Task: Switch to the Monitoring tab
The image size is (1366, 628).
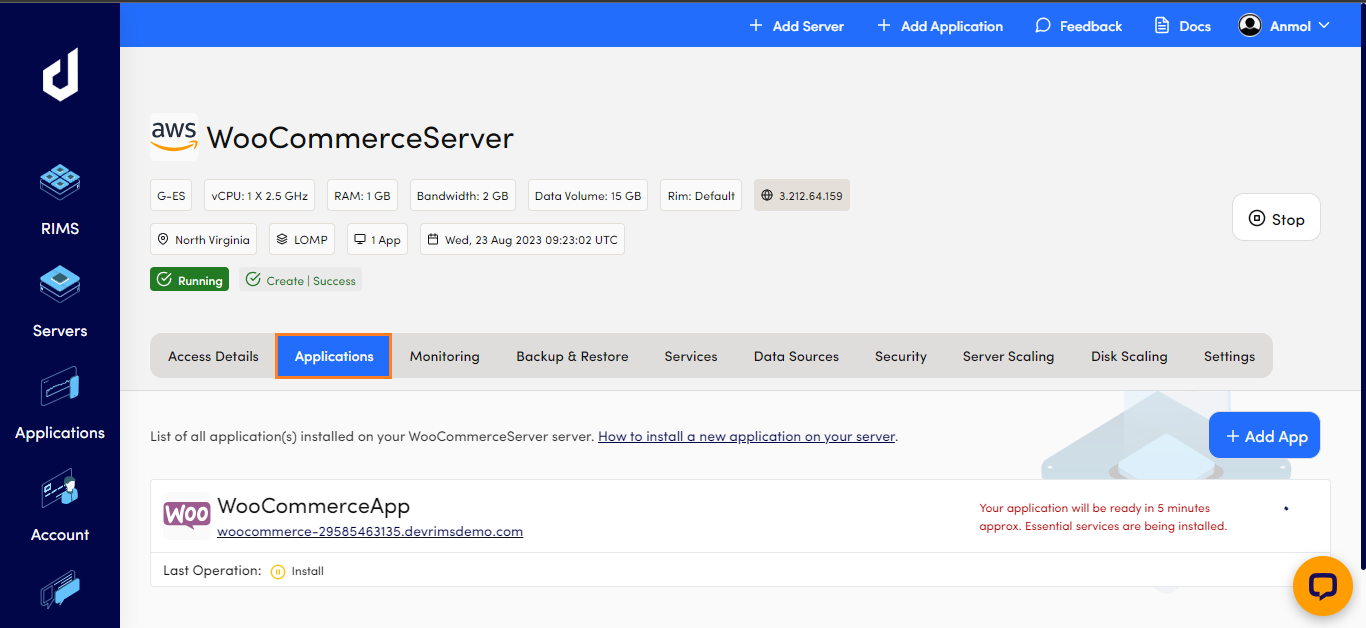Action: pos(444,356)
